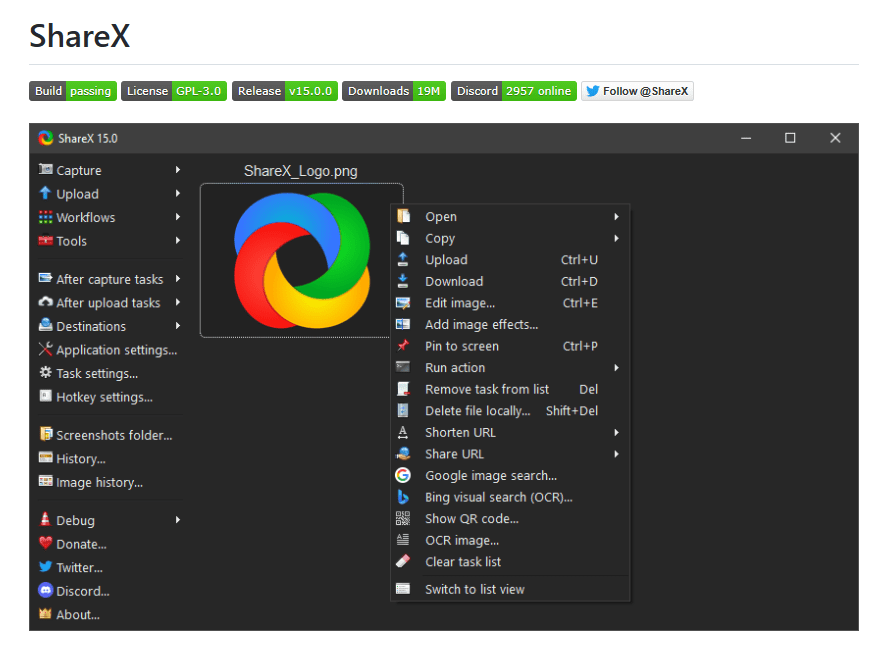Click the After upload tasks cloud icon
The image size is (881, 649).
46,302
